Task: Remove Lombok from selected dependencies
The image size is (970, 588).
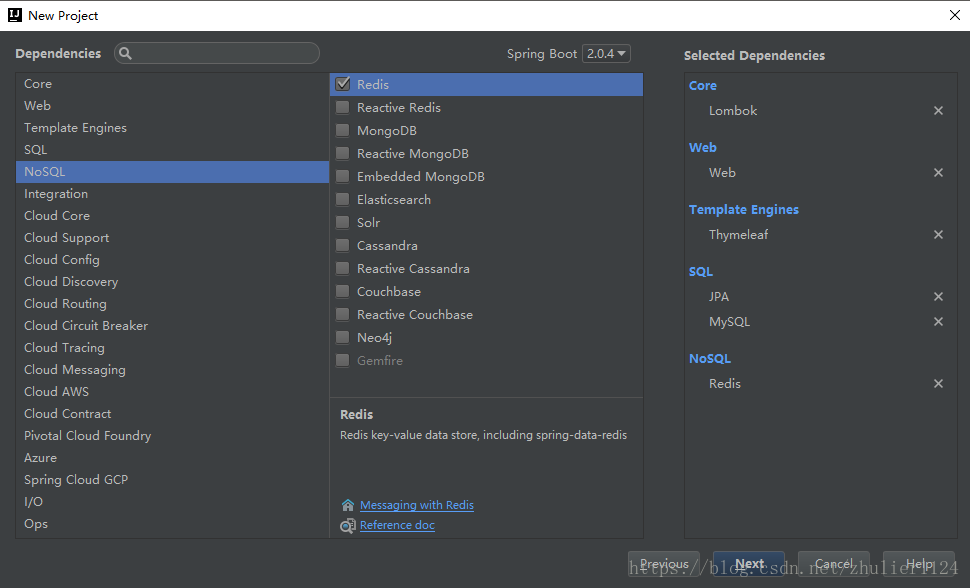Action: click(x=938, y=111)
